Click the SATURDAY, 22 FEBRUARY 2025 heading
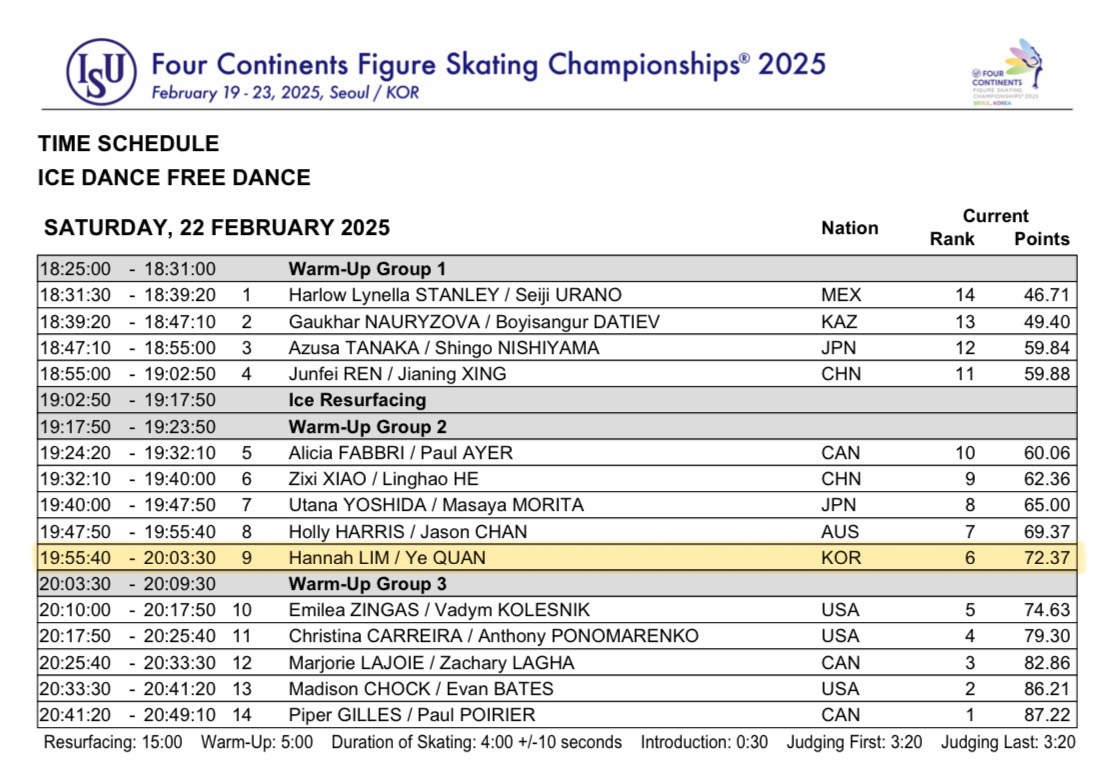 click(x=217, y=228)
